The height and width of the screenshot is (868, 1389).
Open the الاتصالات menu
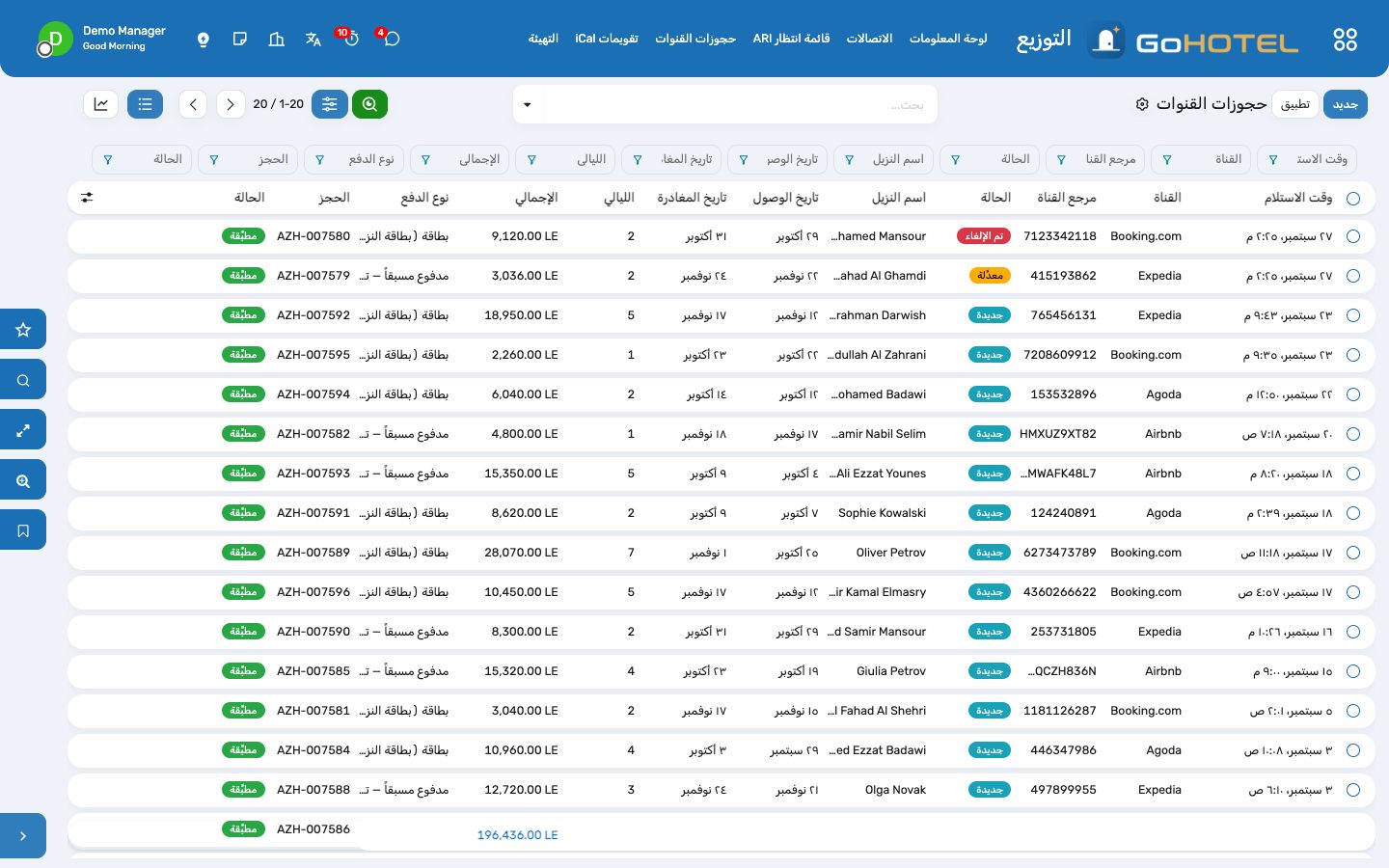pyautogui.click(x=869, y=39)
